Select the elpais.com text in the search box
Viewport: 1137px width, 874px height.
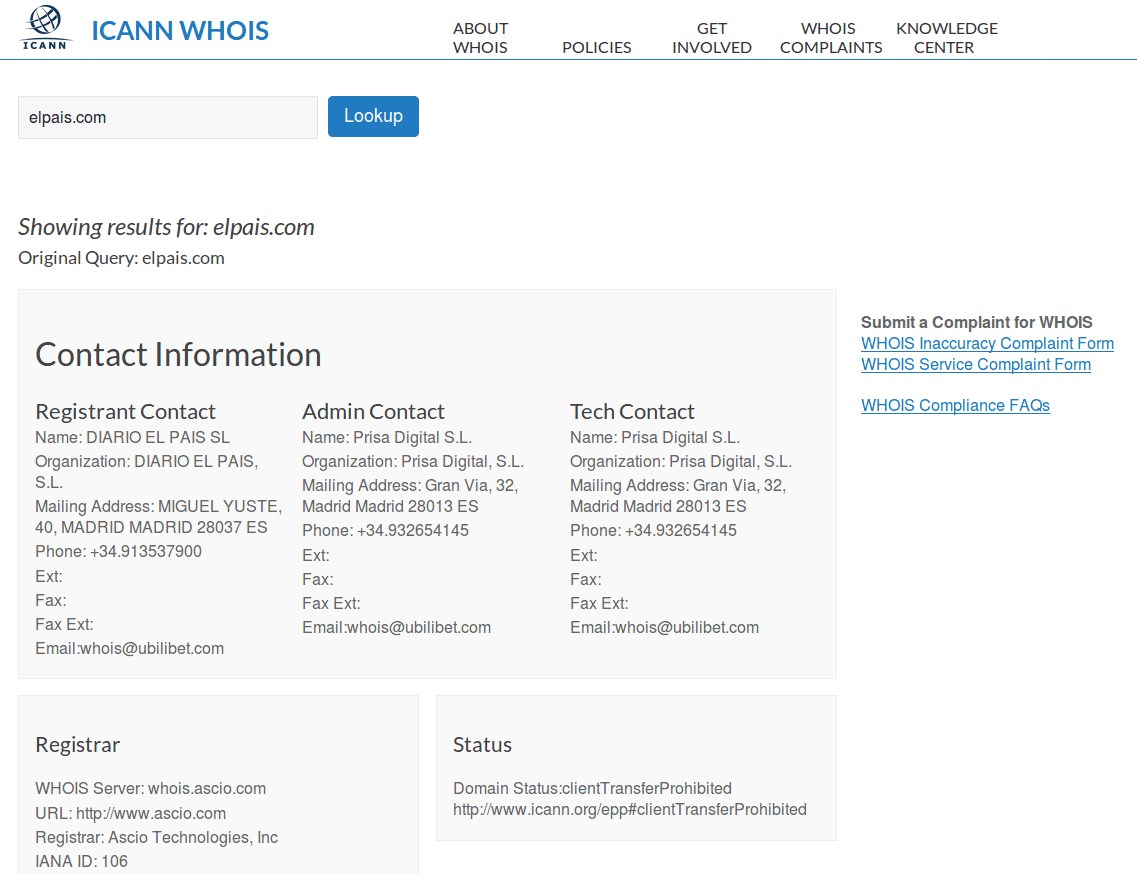click(x=67, y=117)
